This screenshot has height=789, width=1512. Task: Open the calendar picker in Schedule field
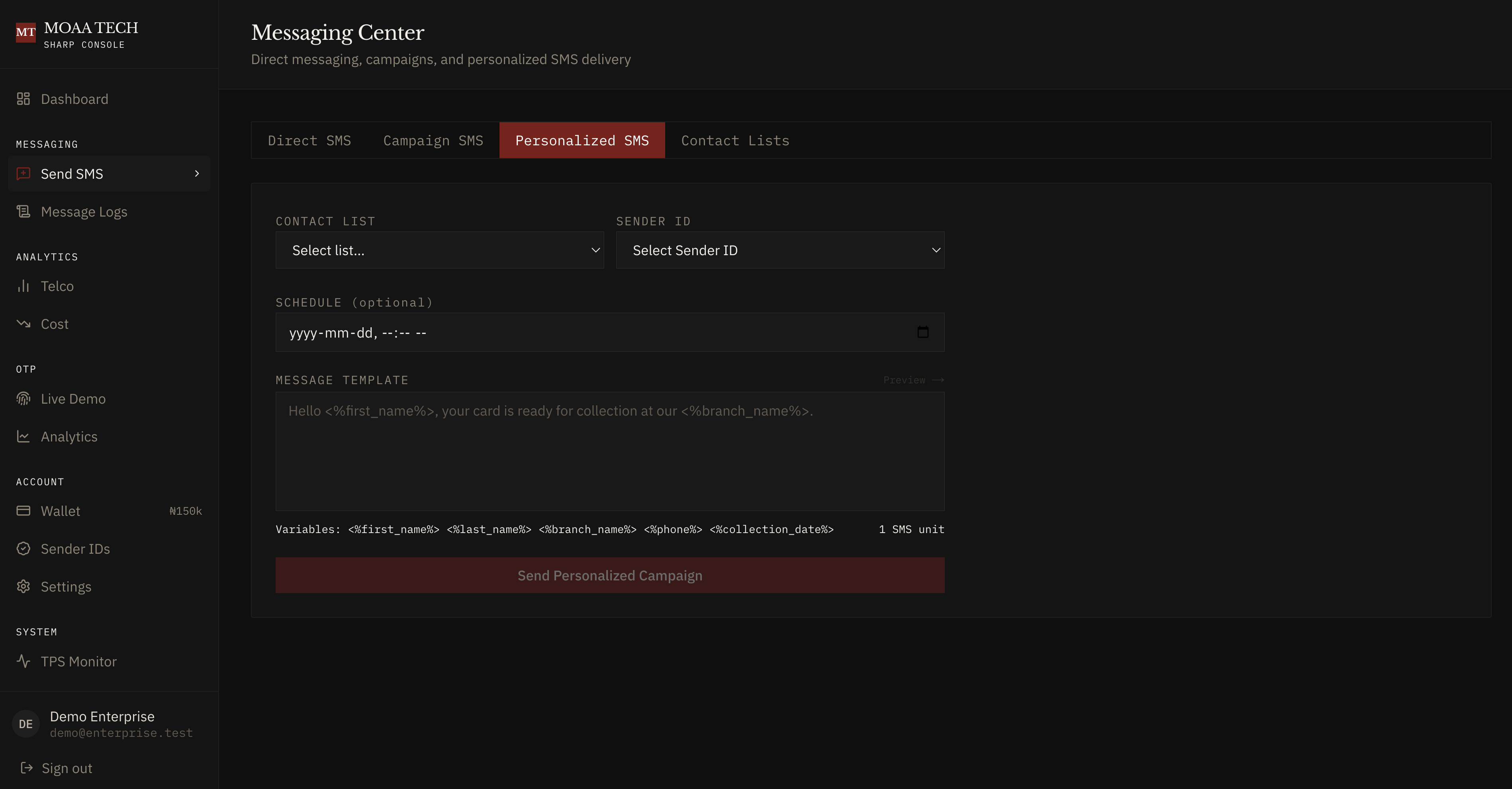pyautogui.click(x=923, y=333)
